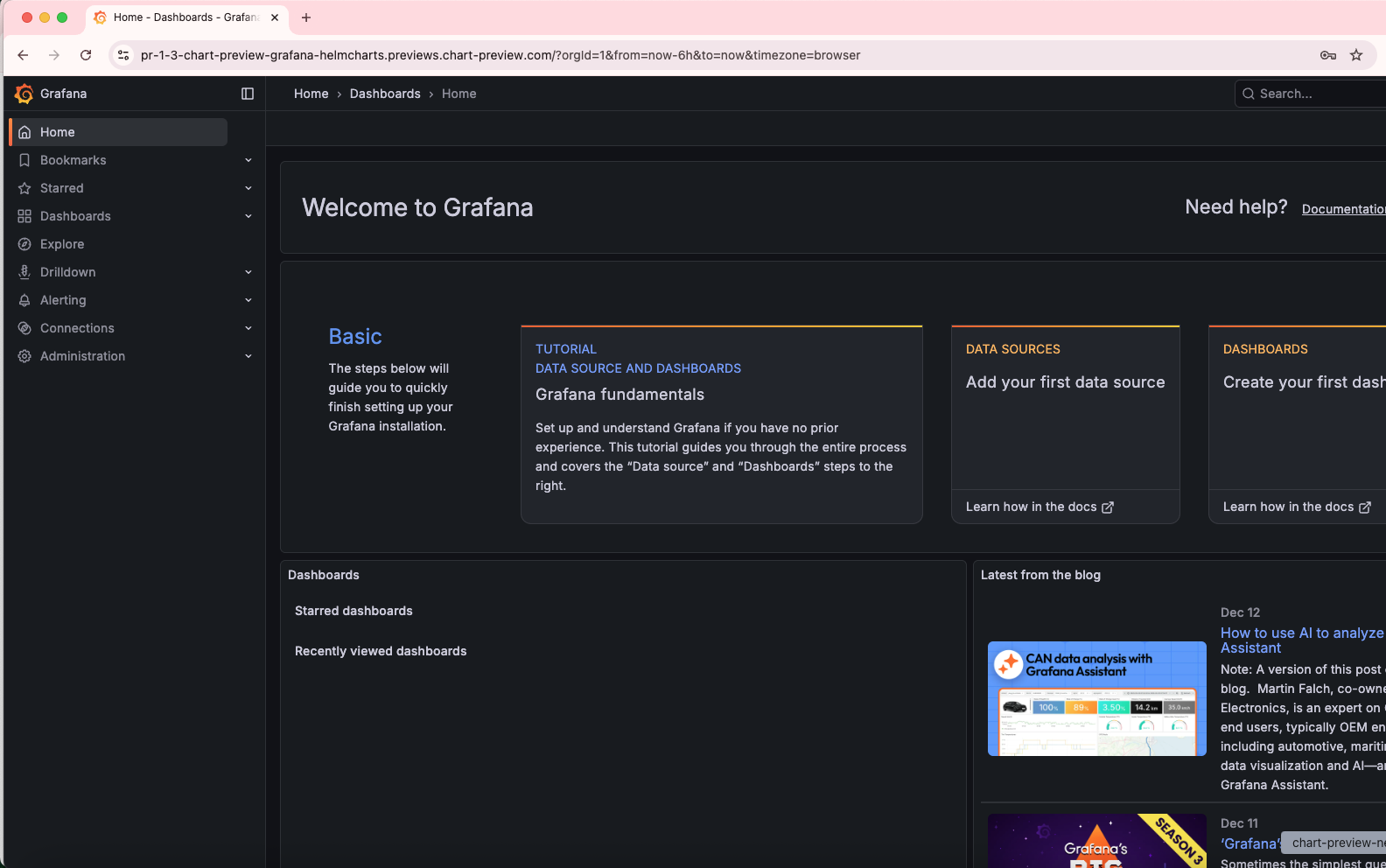Click the Latest from the blog title
Viewport: 1386px width, 868px height.
tap(1040, 575)
